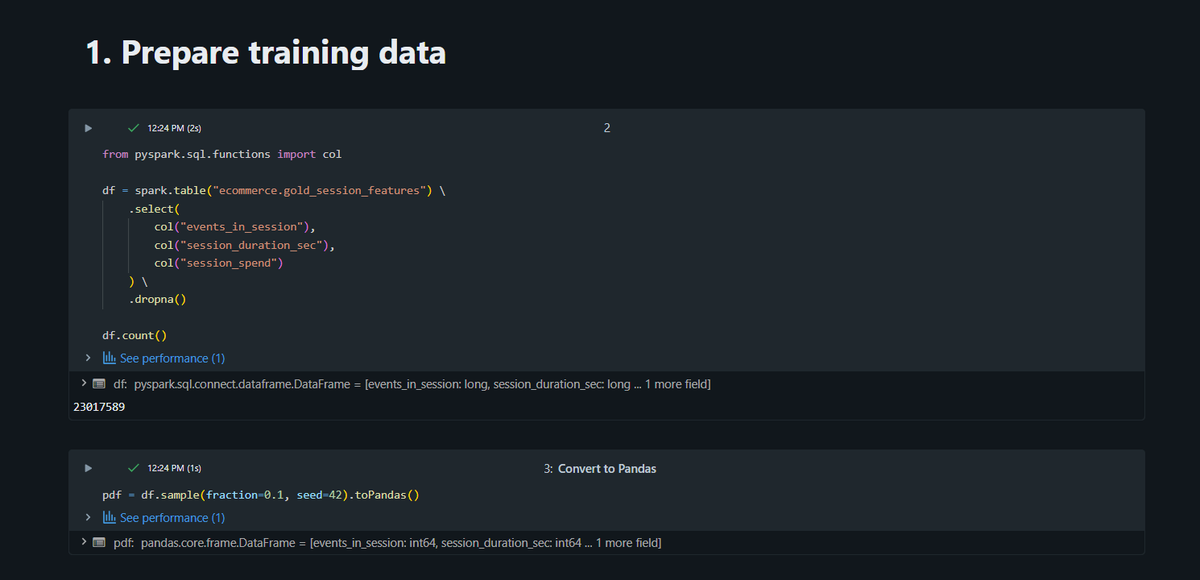The image size is (1200, 580).
Task: Click the '12:24 PM (1s)' run time
Action: (174, 468)
